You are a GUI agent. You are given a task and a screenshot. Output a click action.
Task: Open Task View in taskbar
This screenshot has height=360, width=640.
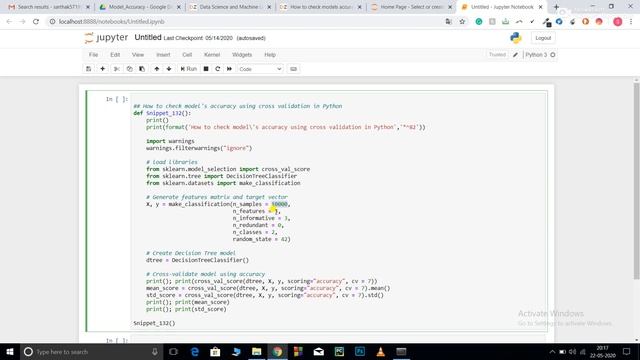pos(173,351)
